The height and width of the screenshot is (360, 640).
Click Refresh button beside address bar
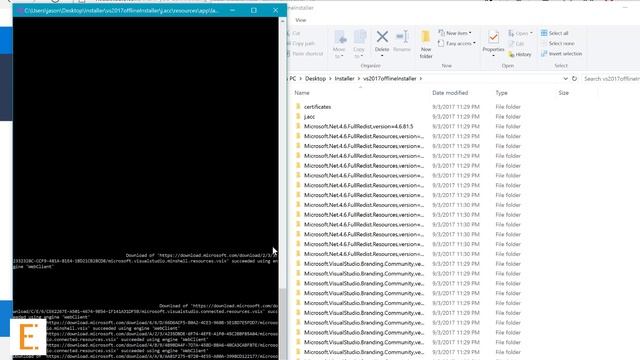[x=574, y=78]
